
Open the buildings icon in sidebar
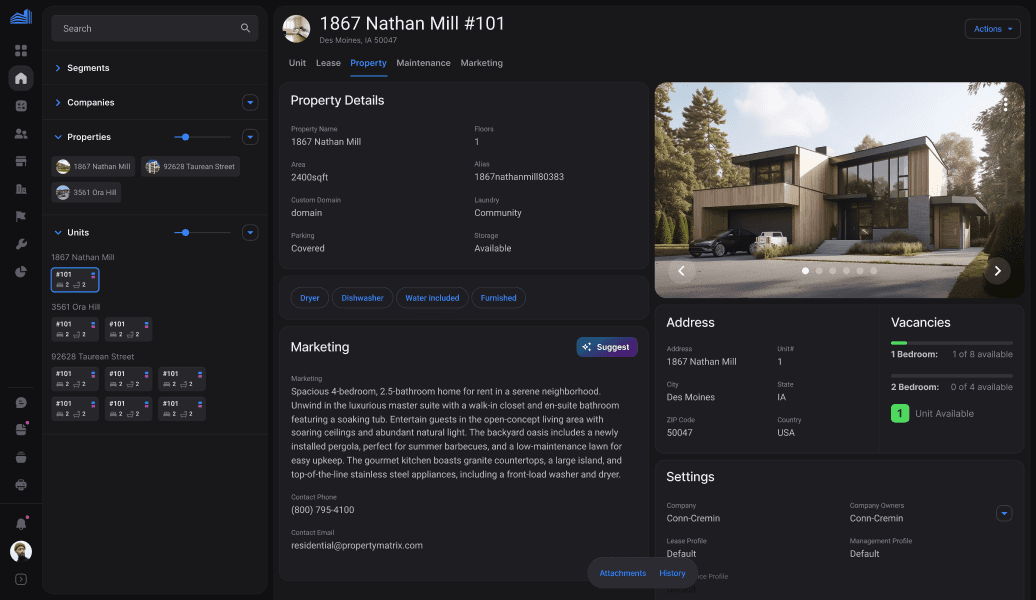[21, 189]
